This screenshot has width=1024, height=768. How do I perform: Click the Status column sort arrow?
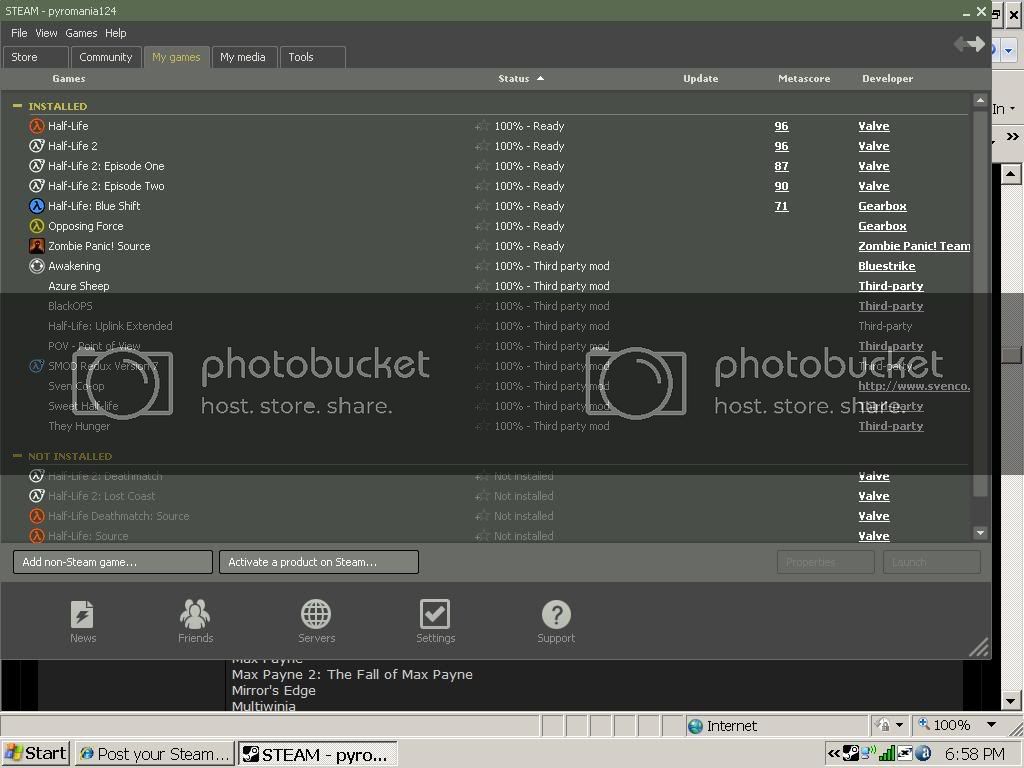540,78
